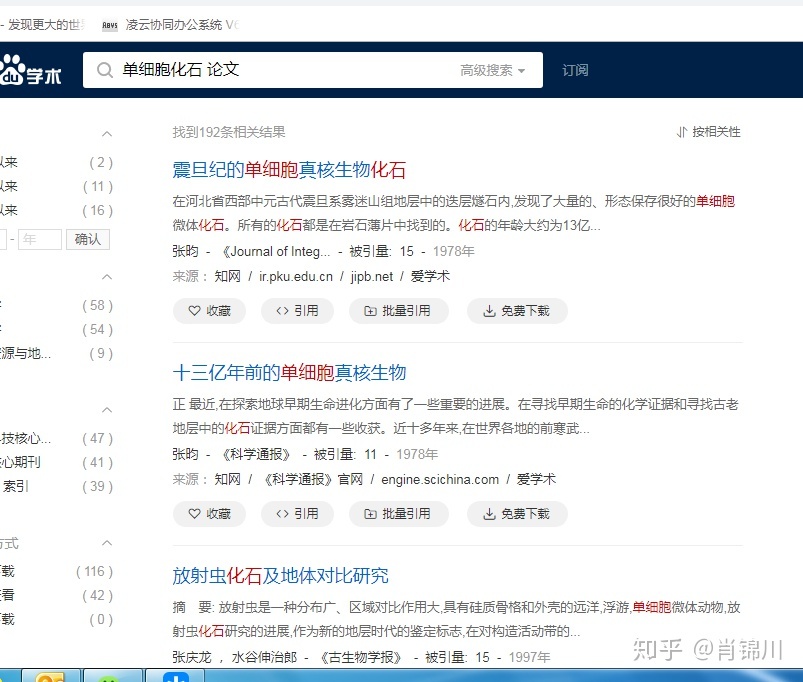
Task: Click the end year input field
Action: point(40,239)
